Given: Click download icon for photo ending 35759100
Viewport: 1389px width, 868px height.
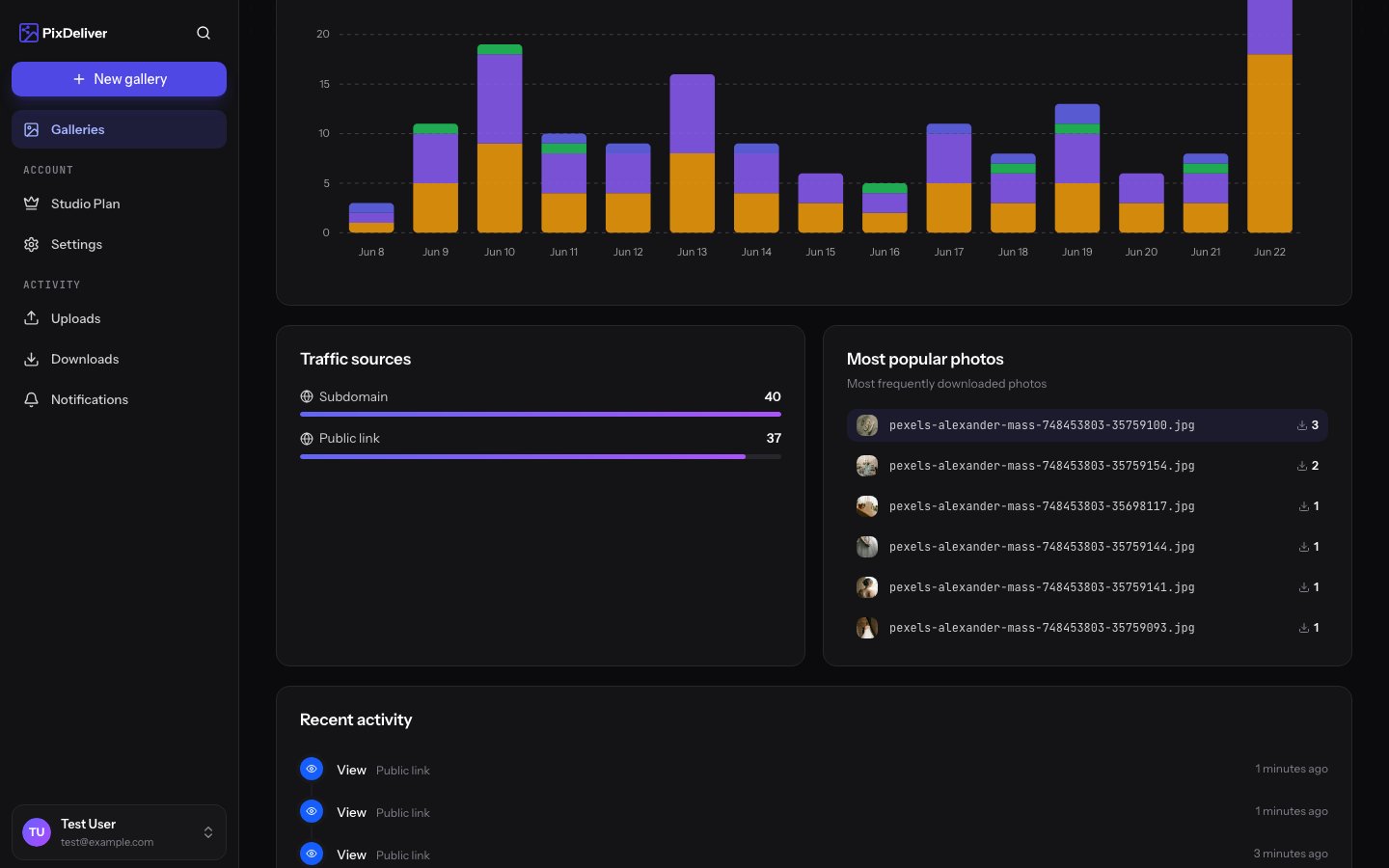Looking at the screenshot, I should pyautogui.click(x=1302, y=425).
